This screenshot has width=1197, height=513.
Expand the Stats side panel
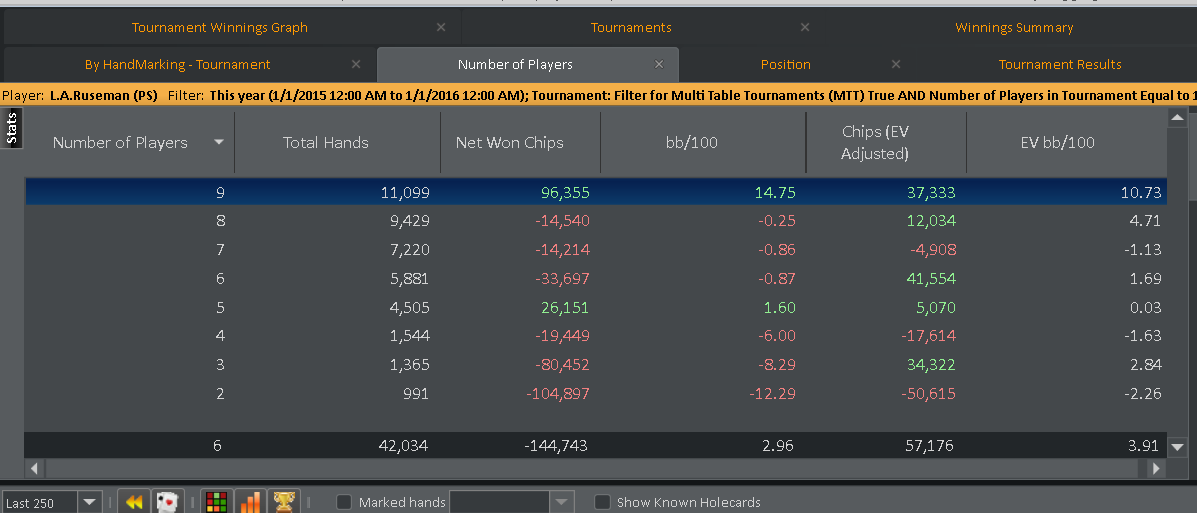coord(11,128)
